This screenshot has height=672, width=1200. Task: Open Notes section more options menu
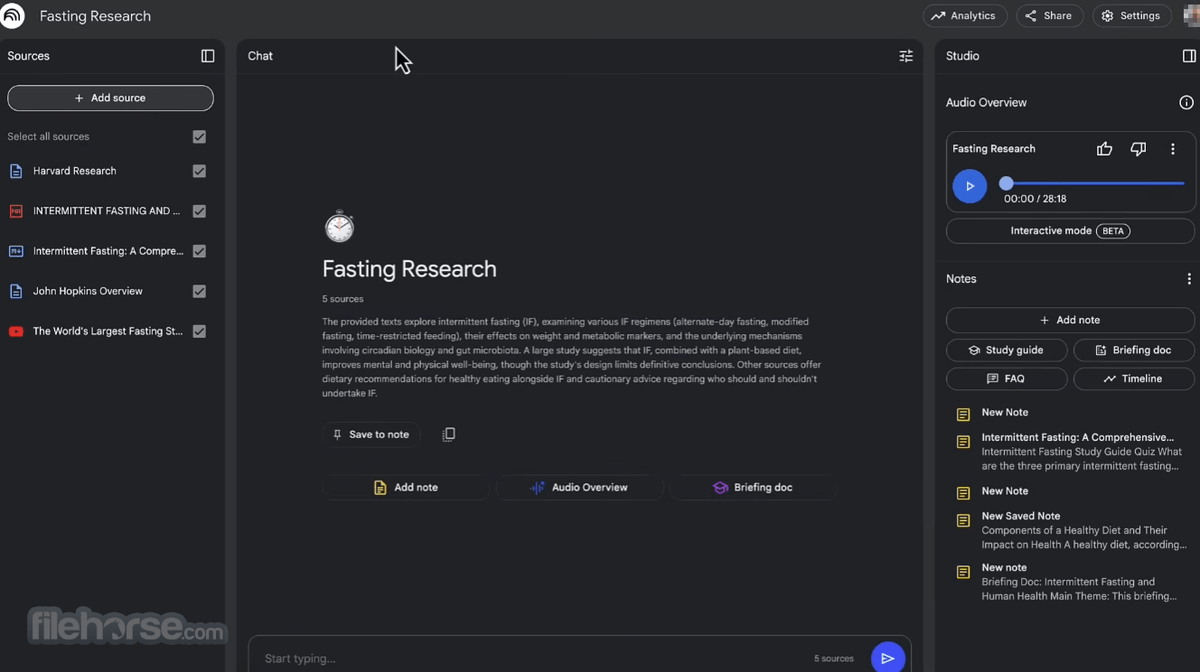coord(1189,279)
